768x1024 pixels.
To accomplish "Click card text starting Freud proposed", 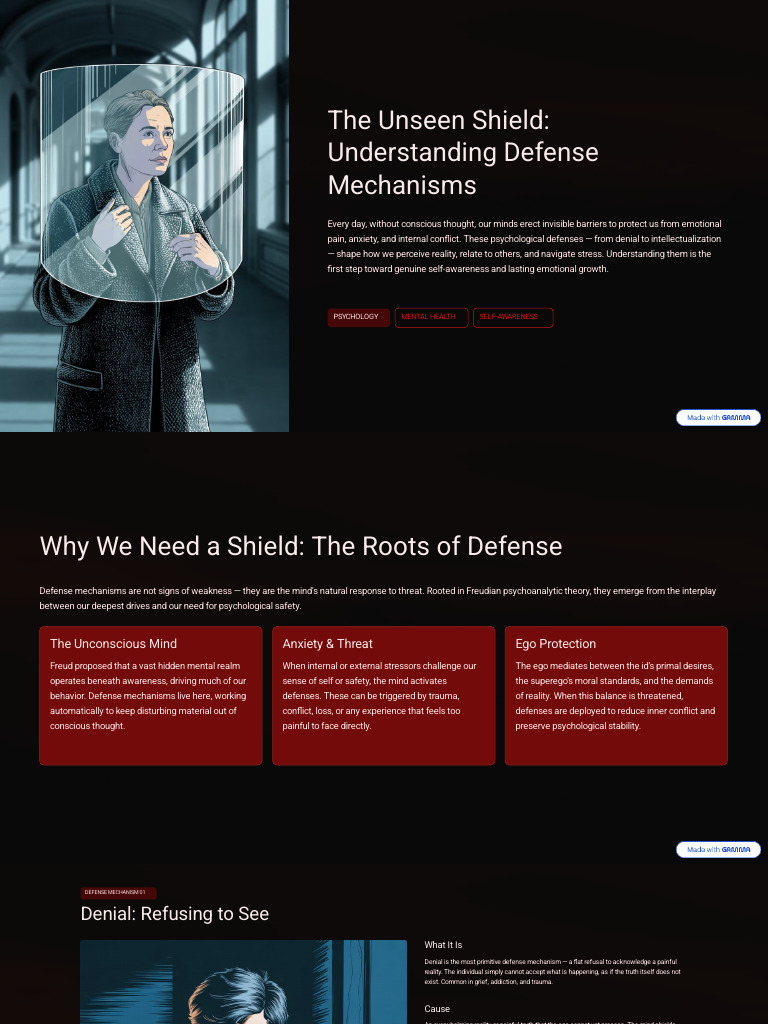I will click(x=148, y=696).
